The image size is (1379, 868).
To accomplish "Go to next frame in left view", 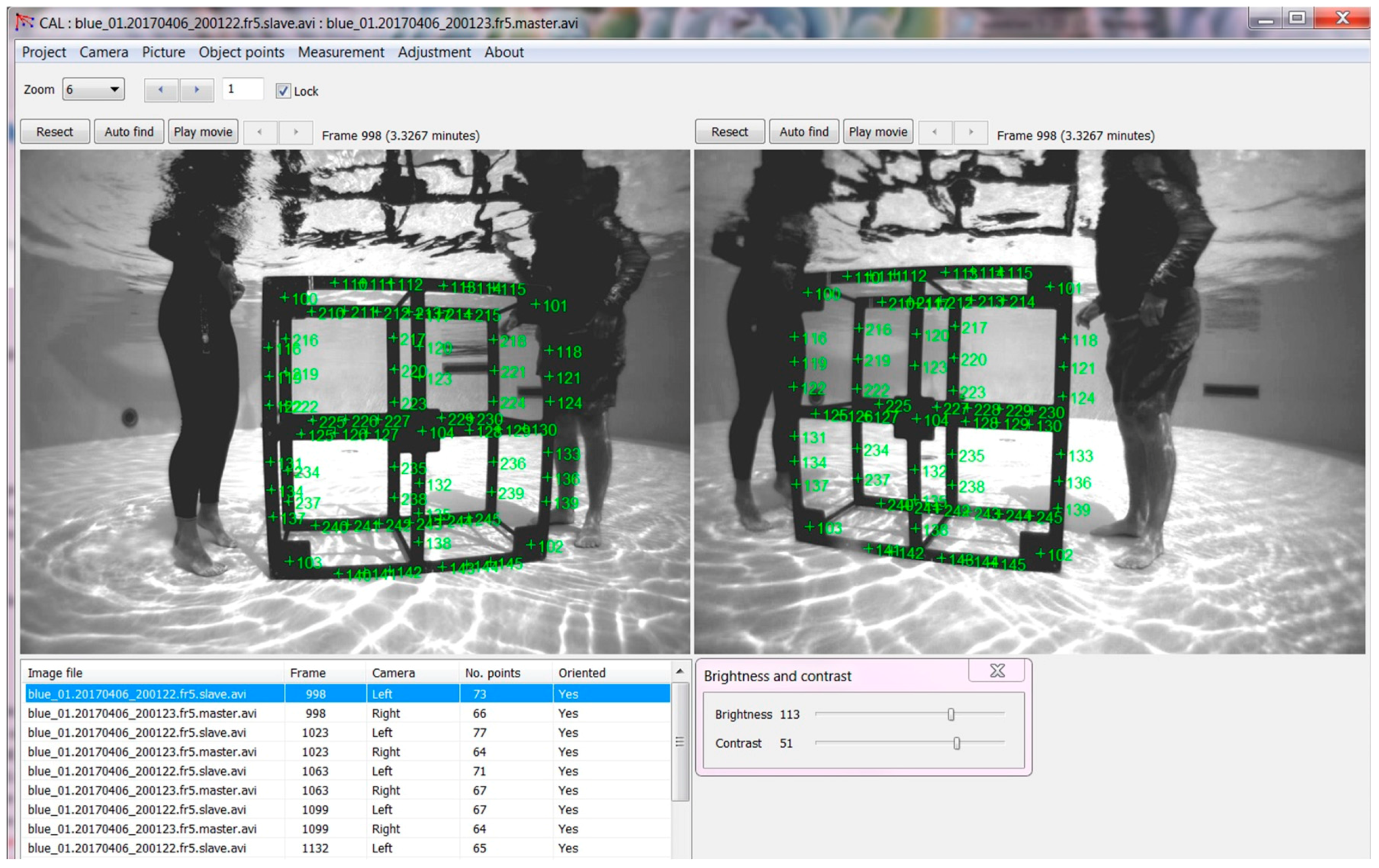I will (295, 132).
